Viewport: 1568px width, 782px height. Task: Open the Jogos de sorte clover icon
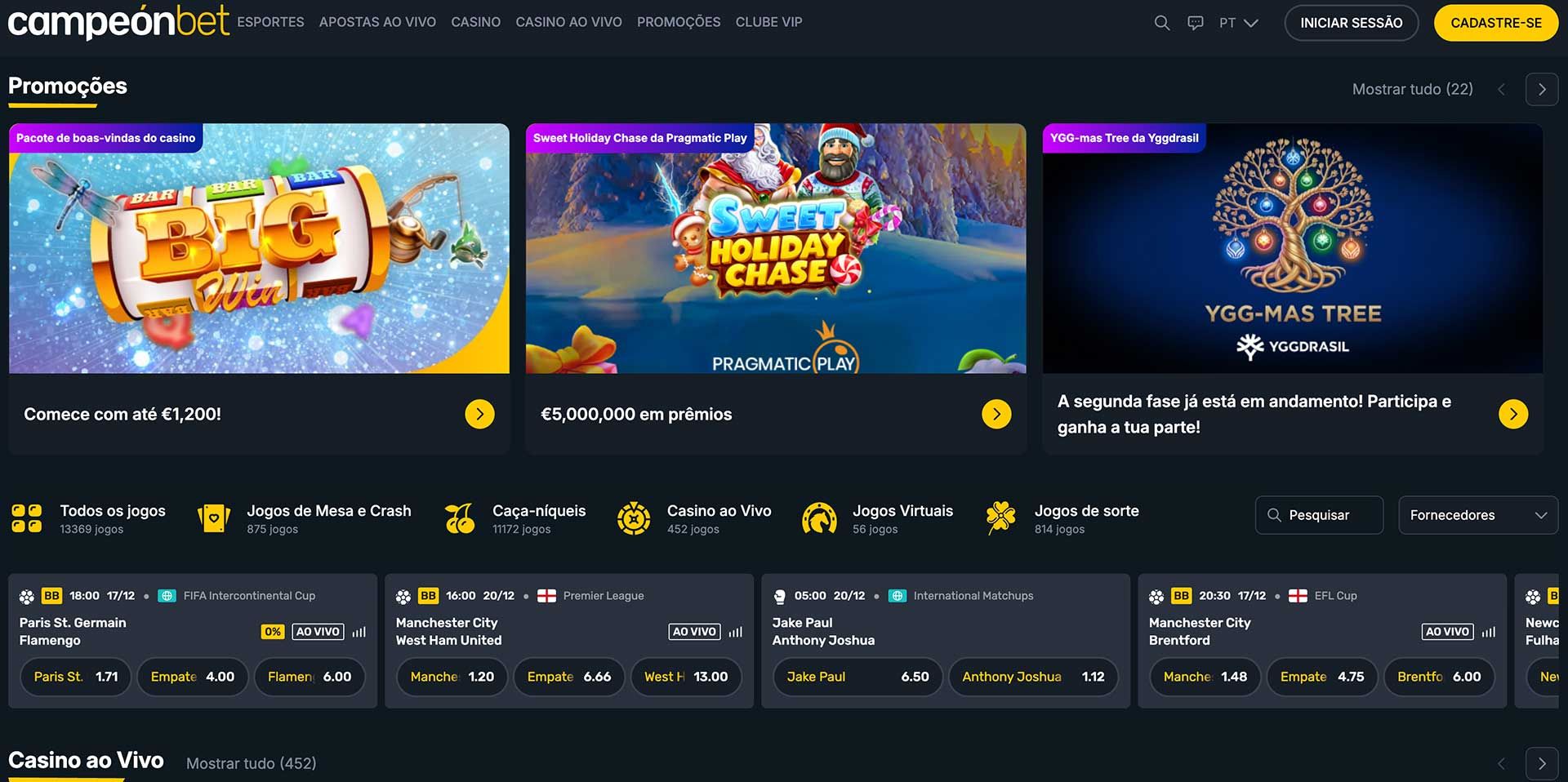(1001, 518)
